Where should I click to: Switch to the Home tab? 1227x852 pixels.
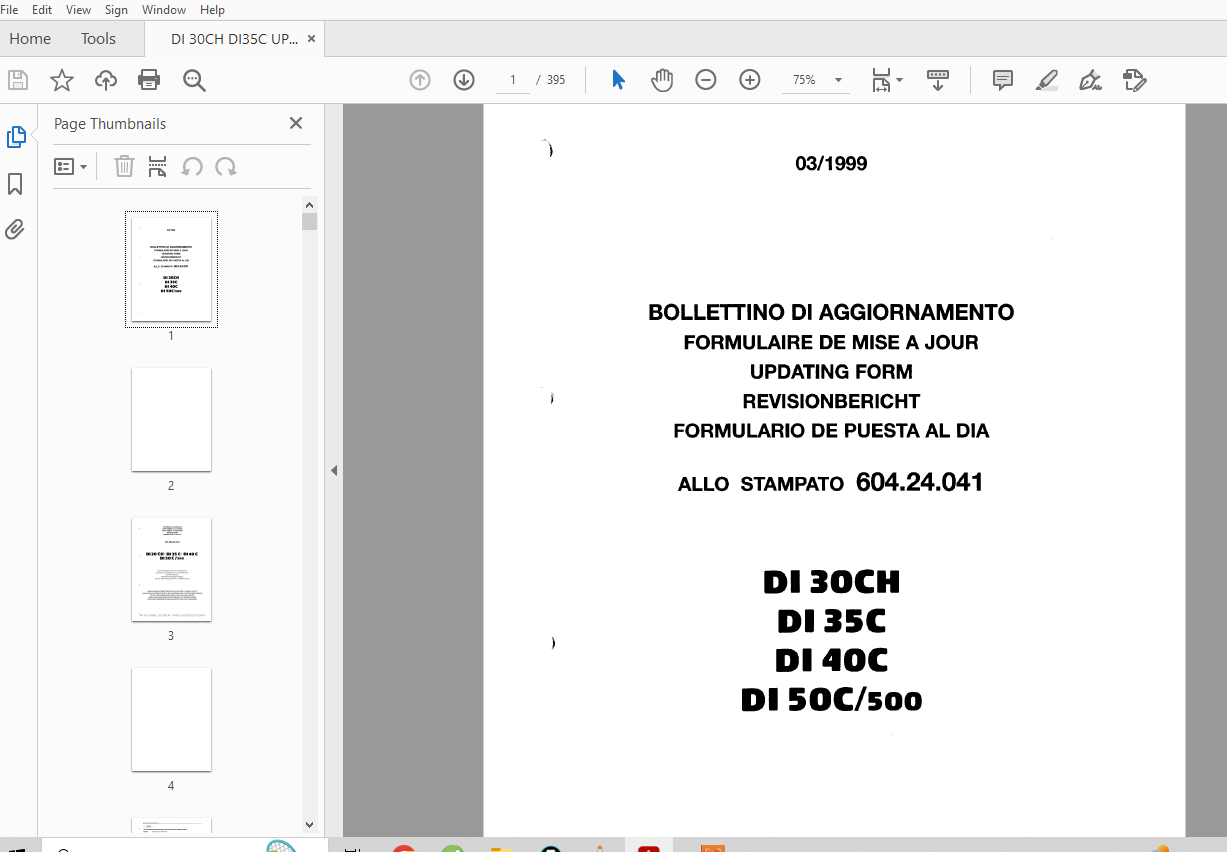click(x=30, y=39)
